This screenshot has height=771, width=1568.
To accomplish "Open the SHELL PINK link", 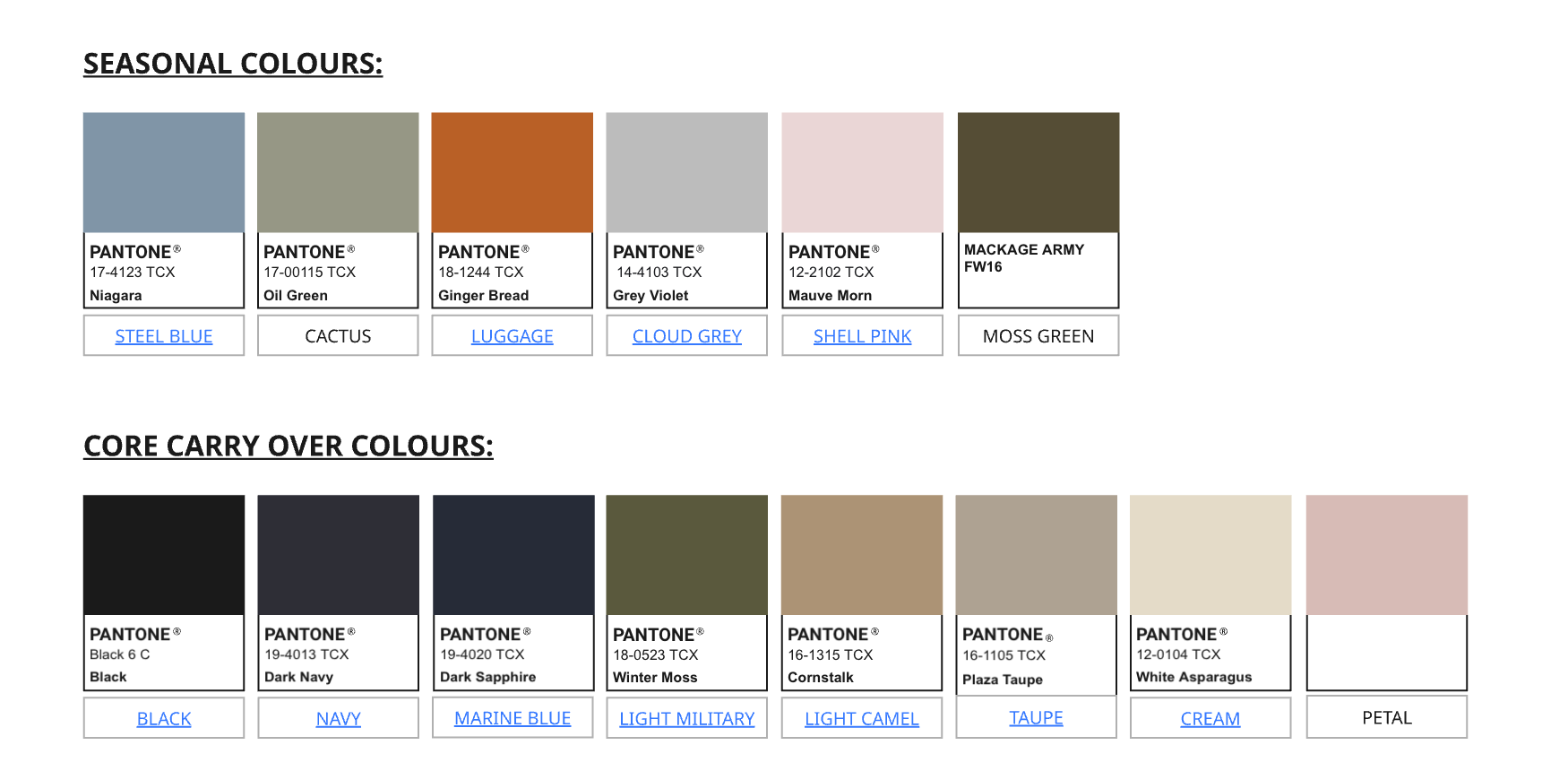I will click(862, 336).
